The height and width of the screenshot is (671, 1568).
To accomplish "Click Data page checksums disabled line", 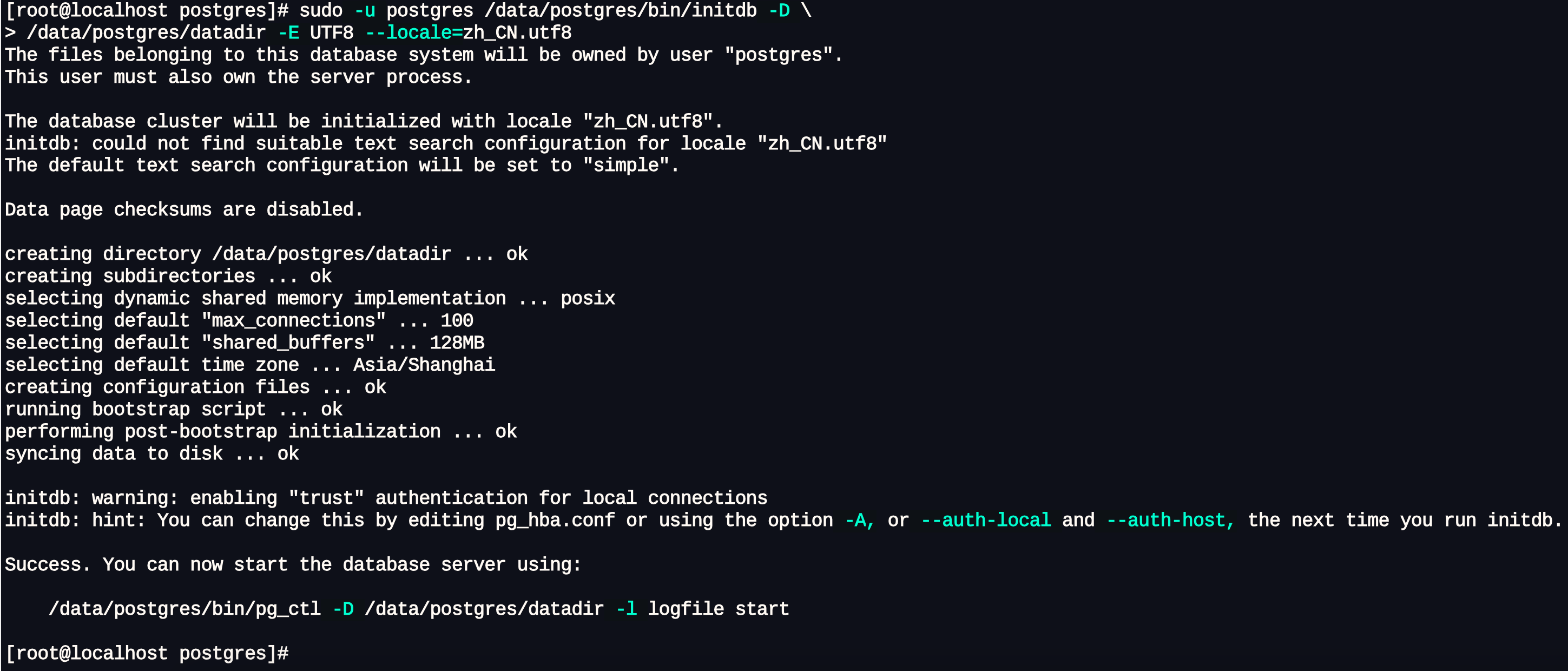I will click(x=184, y=209).
